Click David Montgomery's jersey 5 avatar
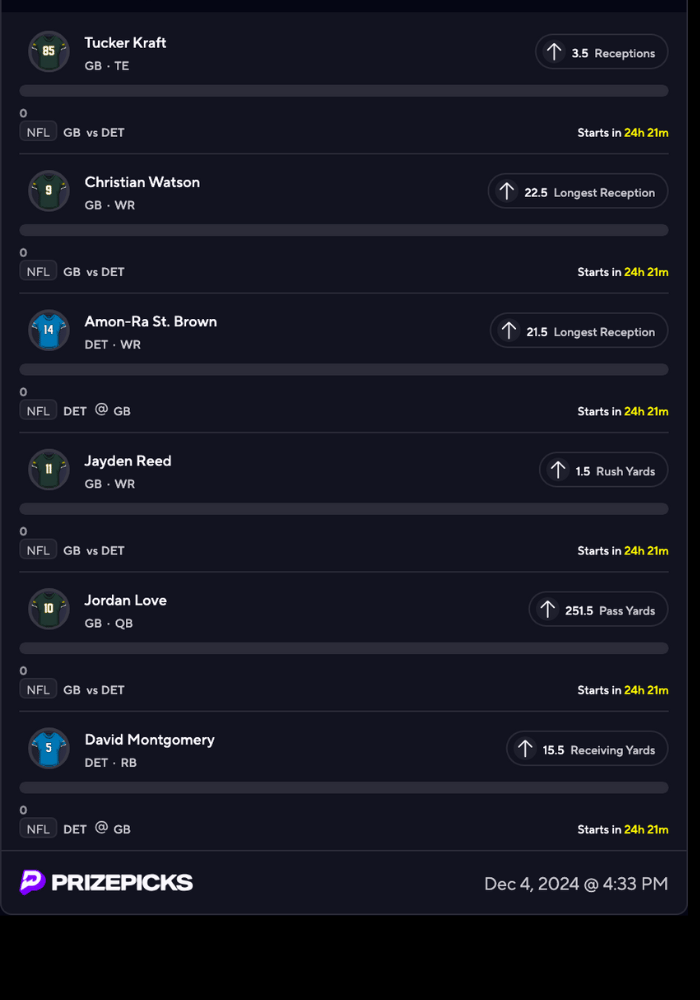 (x=49, y=748)
